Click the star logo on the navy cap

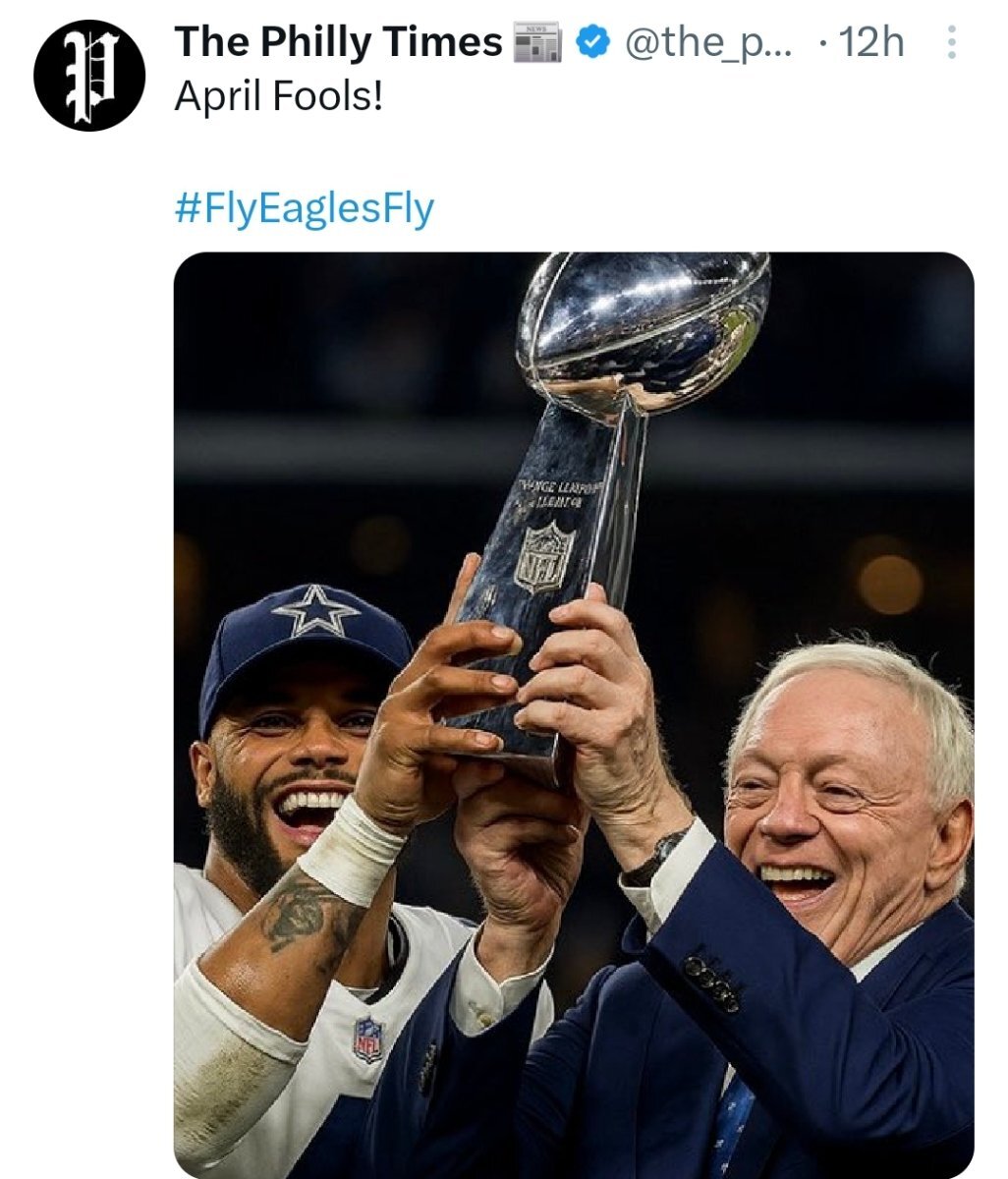(316, 610)
